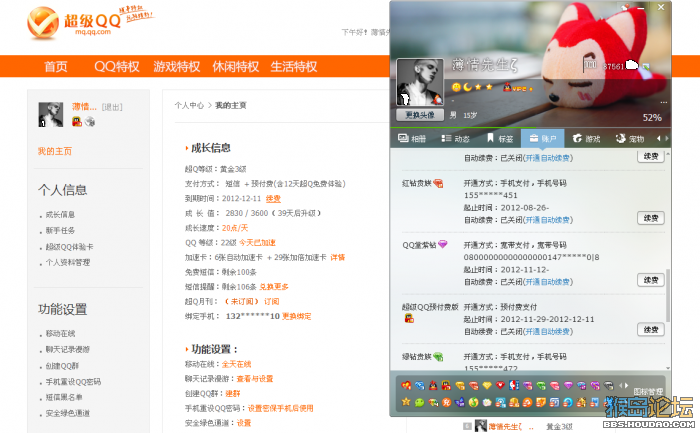Viewport: 700px width, 433px height.
Task: Click the blue diamond icon in icon bar
Action: coord(420,385)
